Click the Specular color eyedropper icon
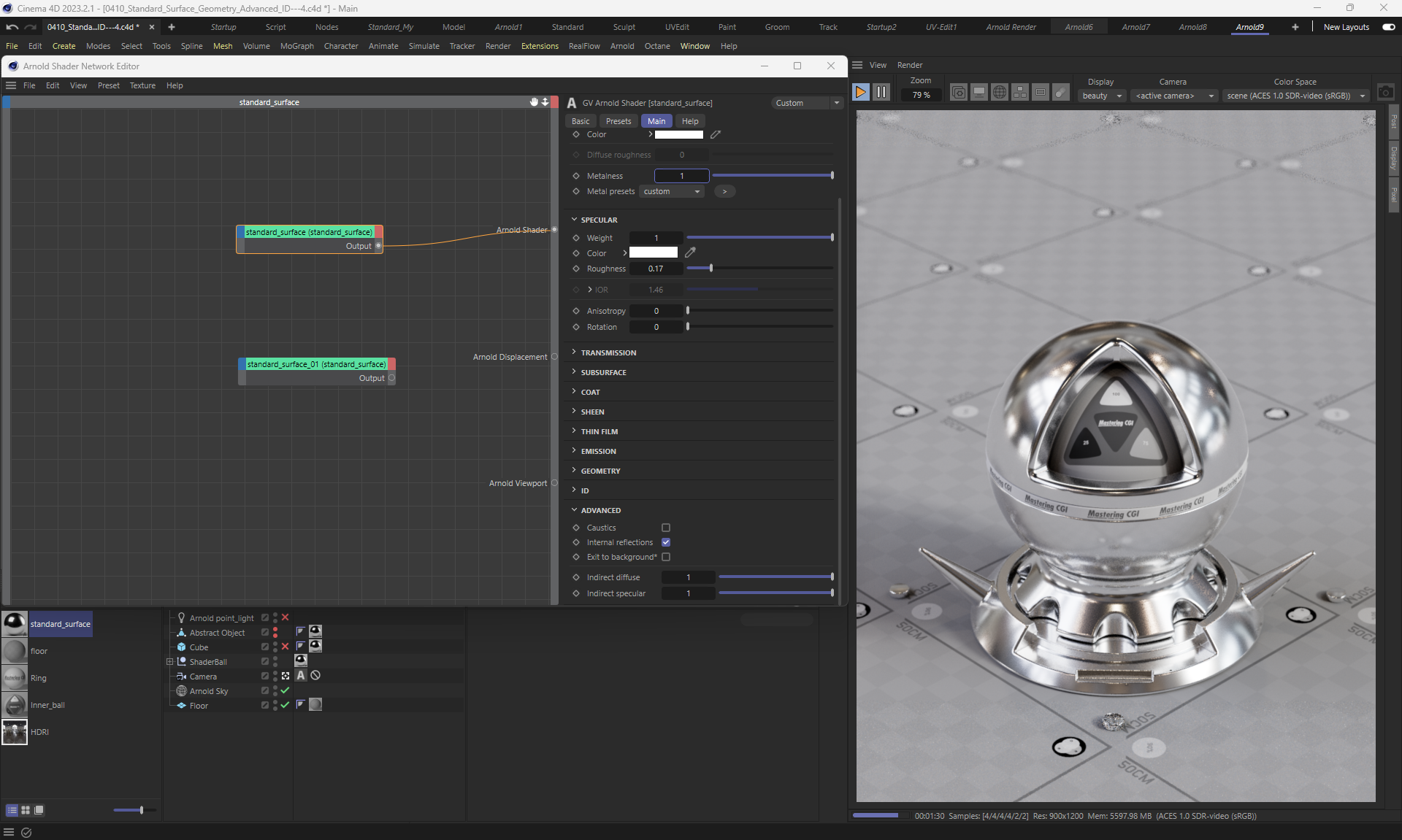 tap(690, 253)
